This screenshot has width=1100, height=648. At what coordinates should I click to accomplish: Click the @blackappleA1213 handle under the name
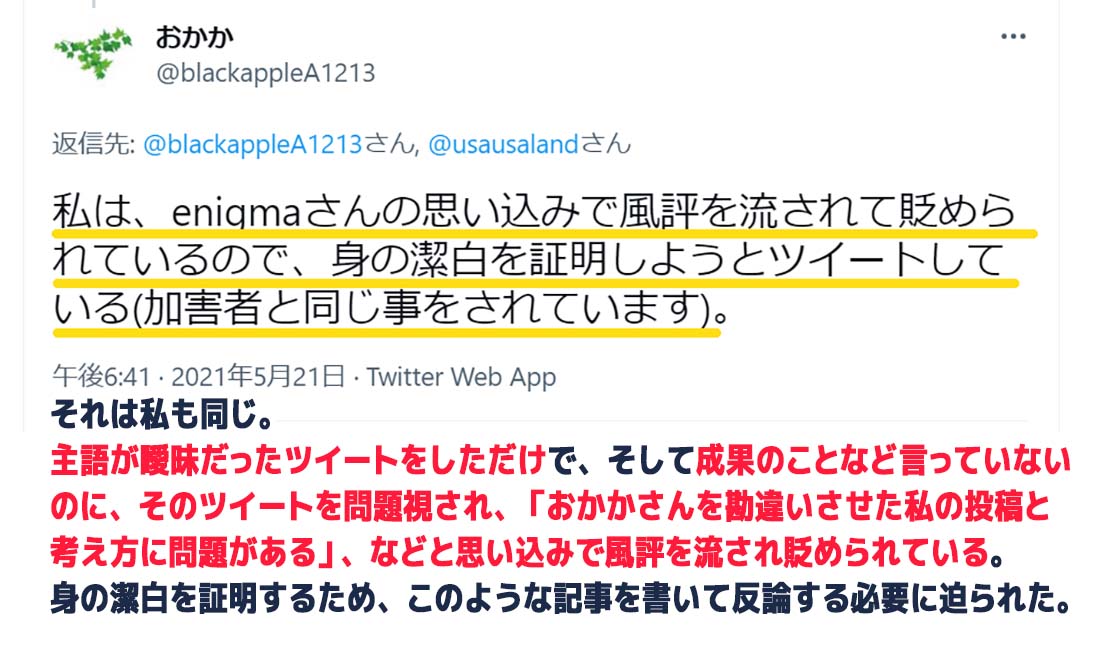pos(266,73)
